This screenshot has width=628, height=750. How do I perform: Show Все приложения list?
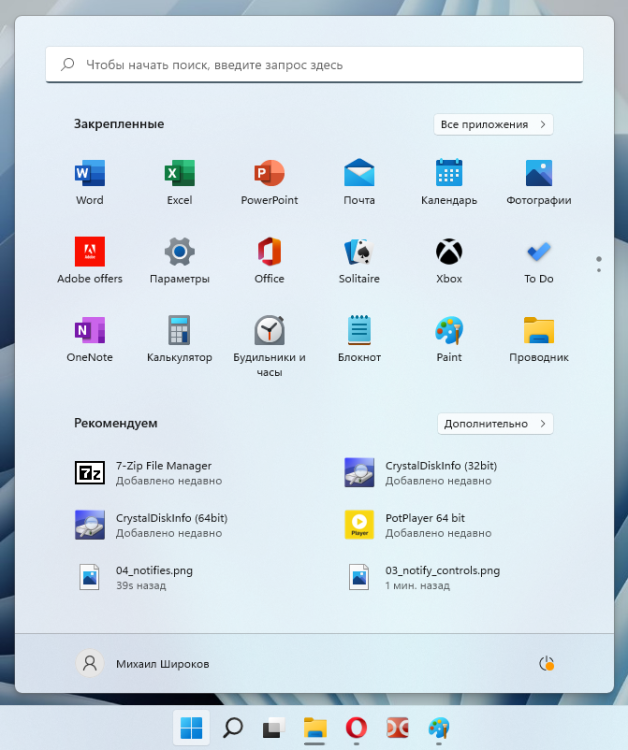coord(493,124)
